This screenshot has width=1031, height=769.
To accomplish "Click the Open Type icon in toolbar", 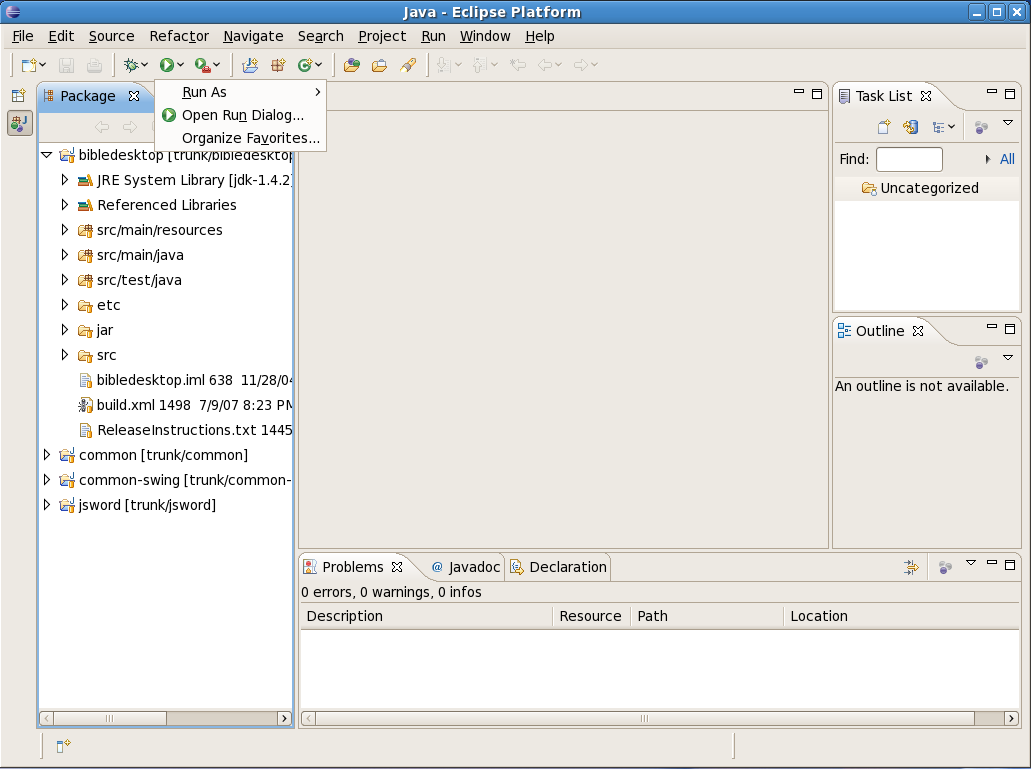I will (351, 65).
